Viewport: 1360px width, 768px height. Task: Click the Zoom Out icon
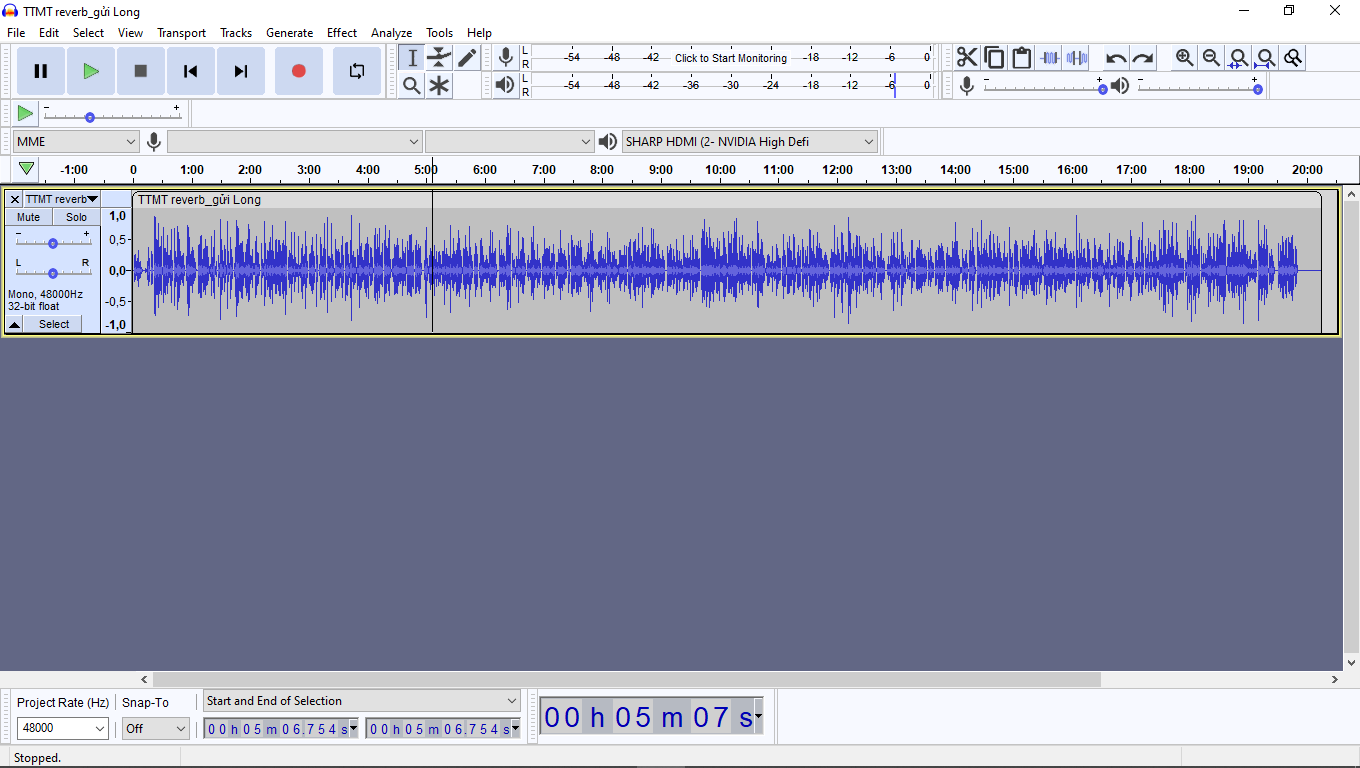1211,58
